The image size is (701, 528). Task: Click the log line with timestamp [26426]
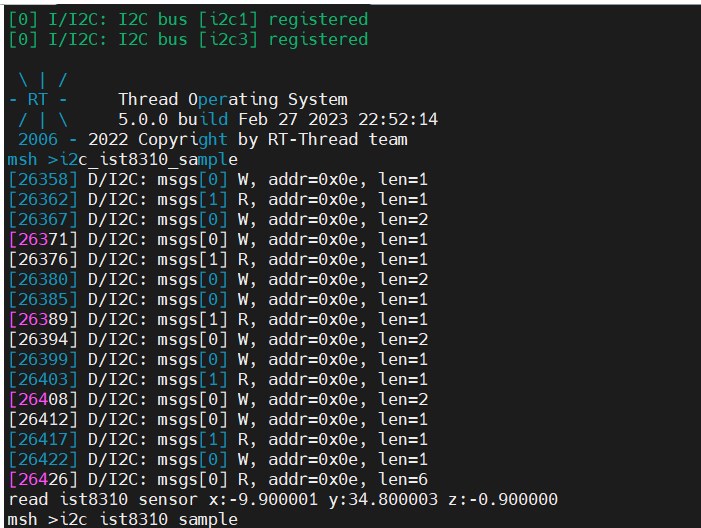(x=218, y=480)
